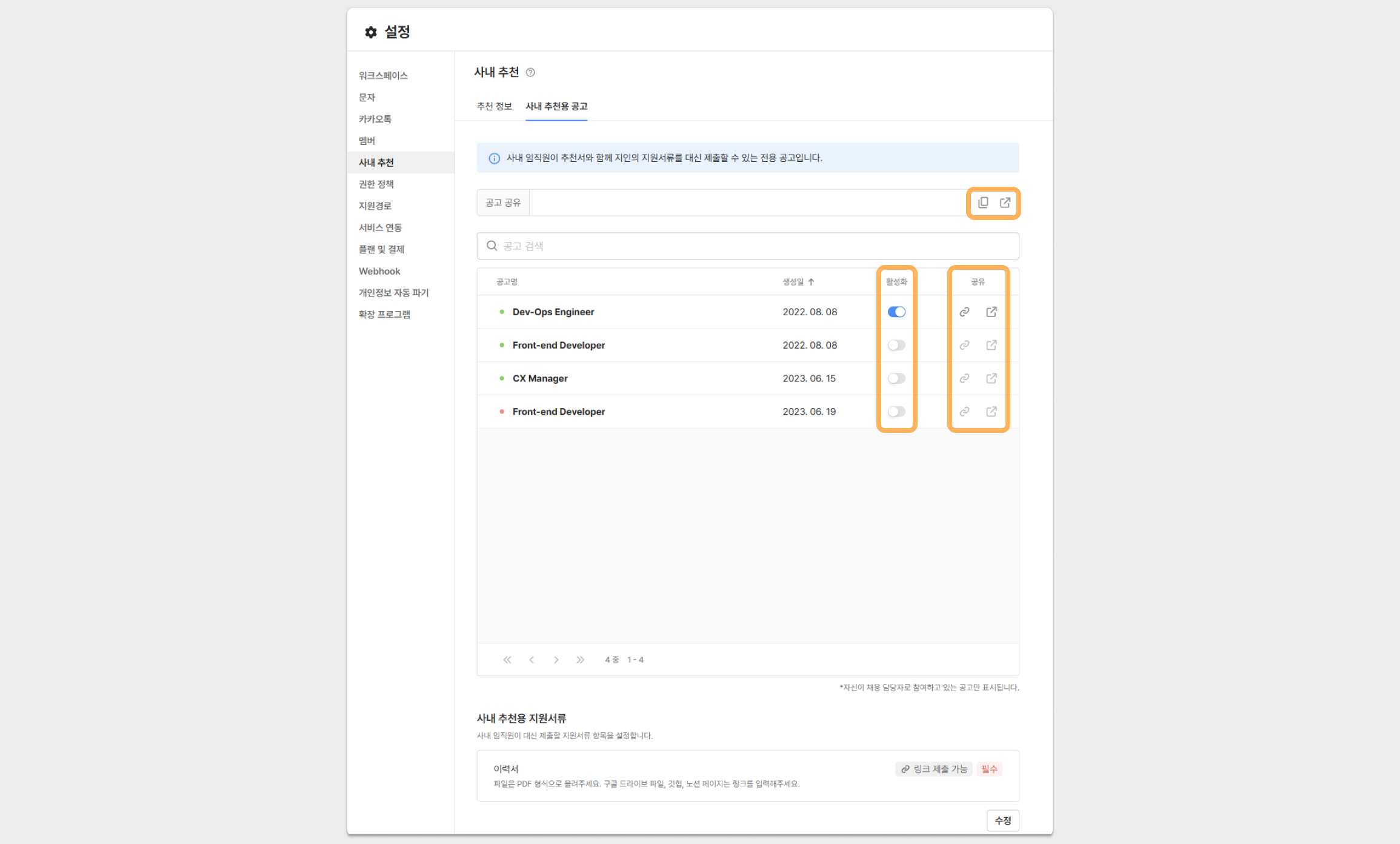The image size is (1400, 844).
Task: Click the CX Manager posting name
Action: pos(540,378)
